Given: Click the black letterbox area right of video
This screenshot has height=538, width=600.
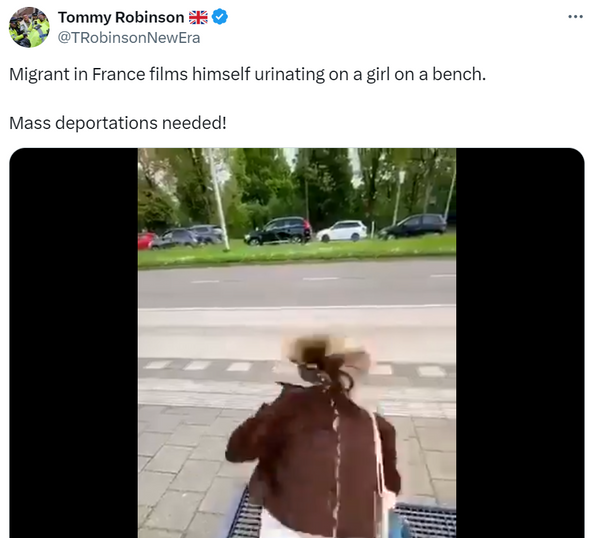Looking at the screenshot, I should point(520,343).
